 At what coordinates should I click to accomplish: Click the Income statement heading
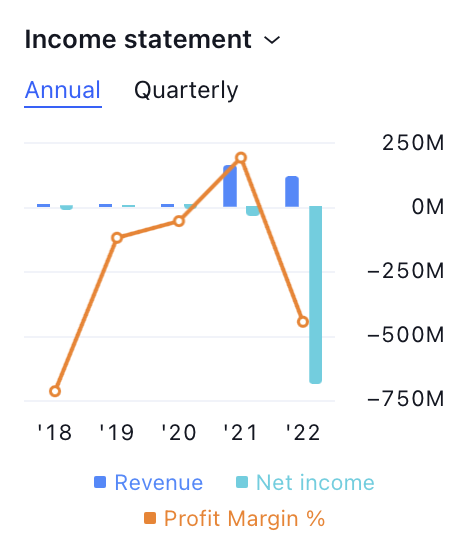tap(138, 39)
